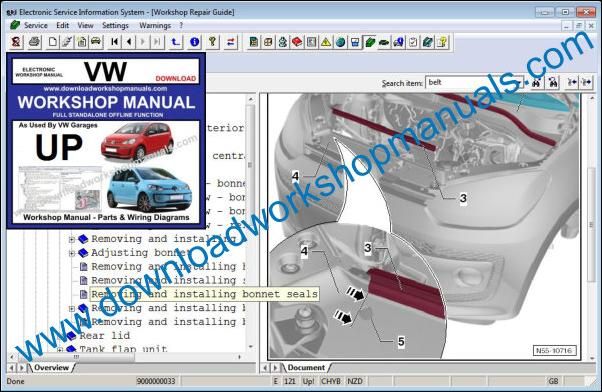Click the Overview tab's left scroll arrow
This screenshot has height=392, width=602.
[12, 368]
